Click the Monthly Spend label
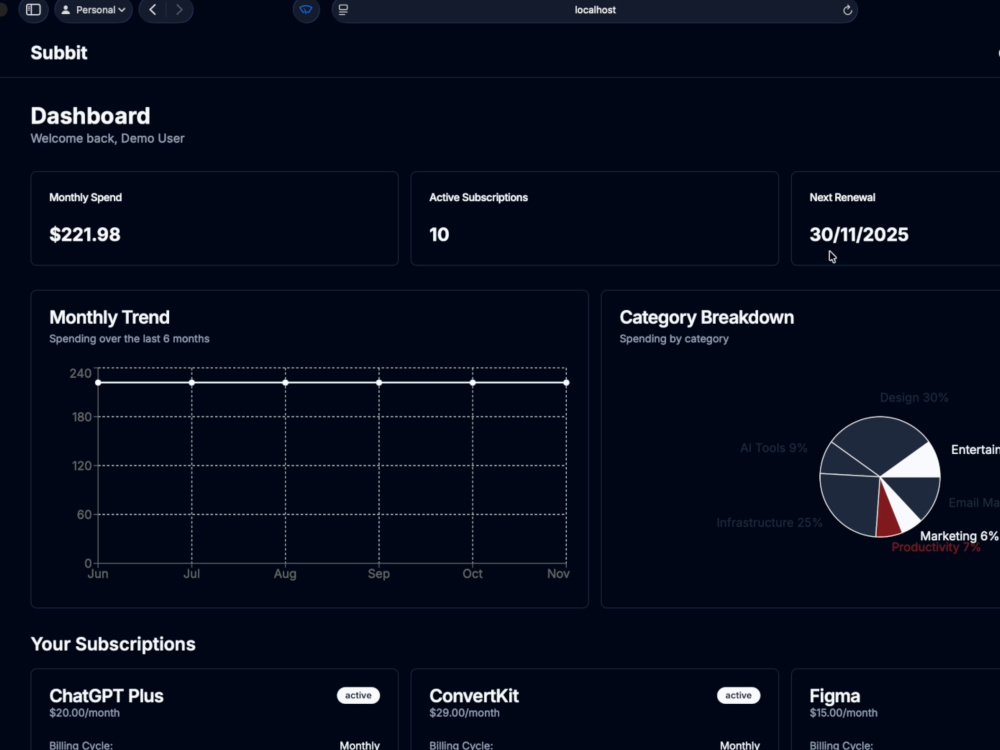The image size is (1000, 750). pos(85,198)
